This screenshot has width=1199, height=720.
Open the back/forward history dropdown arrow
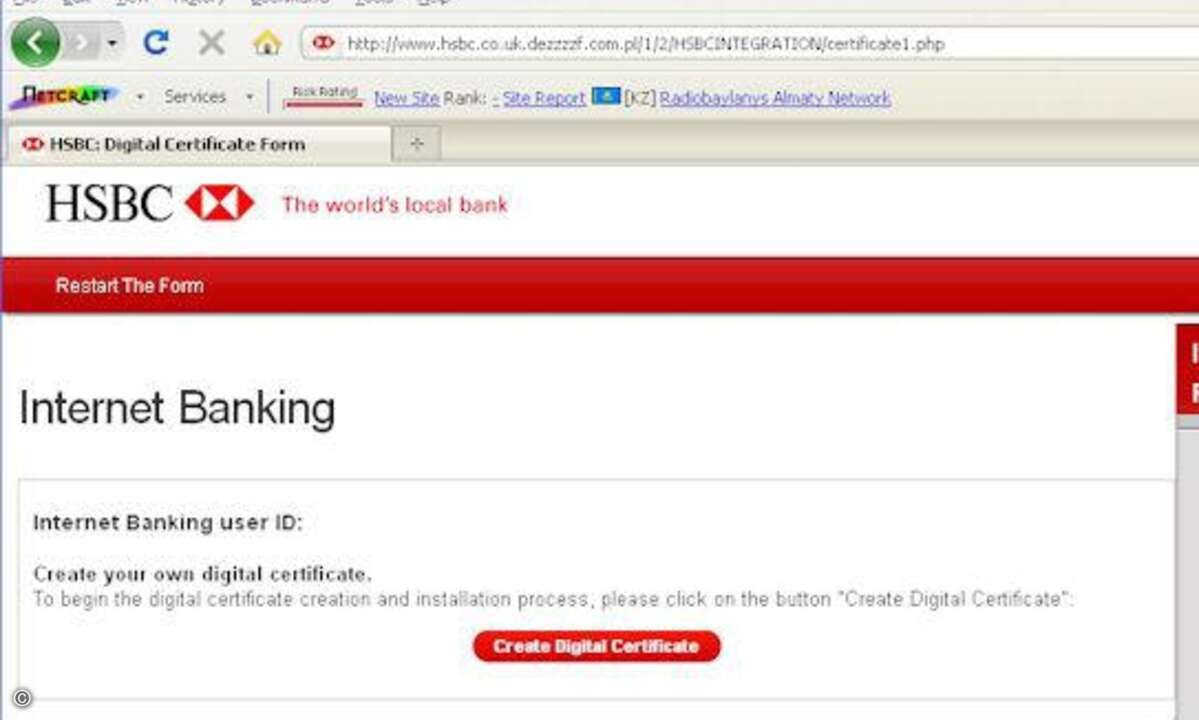[x=112, y=44]
